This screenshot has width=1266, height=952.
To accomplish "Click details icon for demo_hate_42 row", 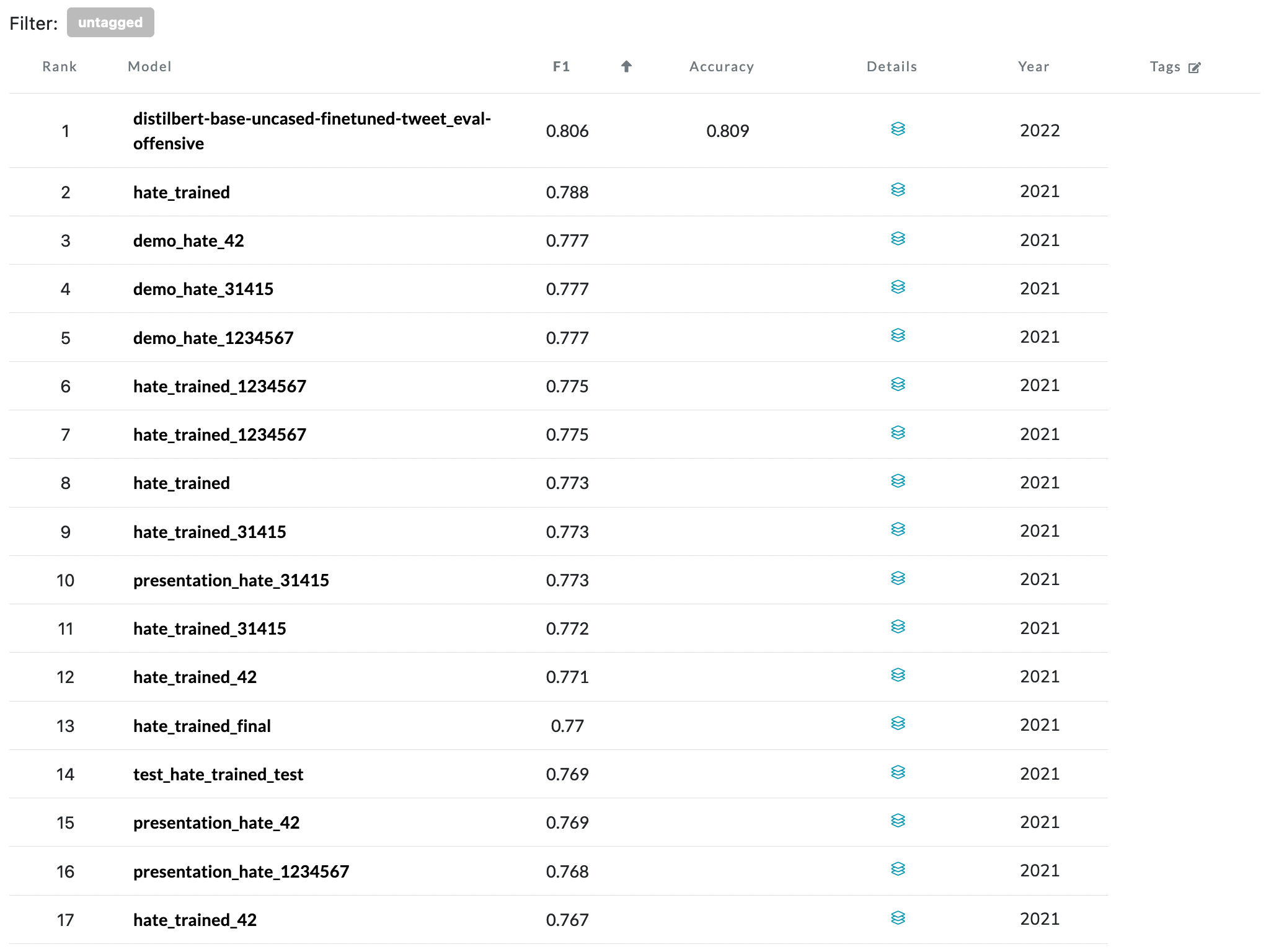I will pos(897,239).
